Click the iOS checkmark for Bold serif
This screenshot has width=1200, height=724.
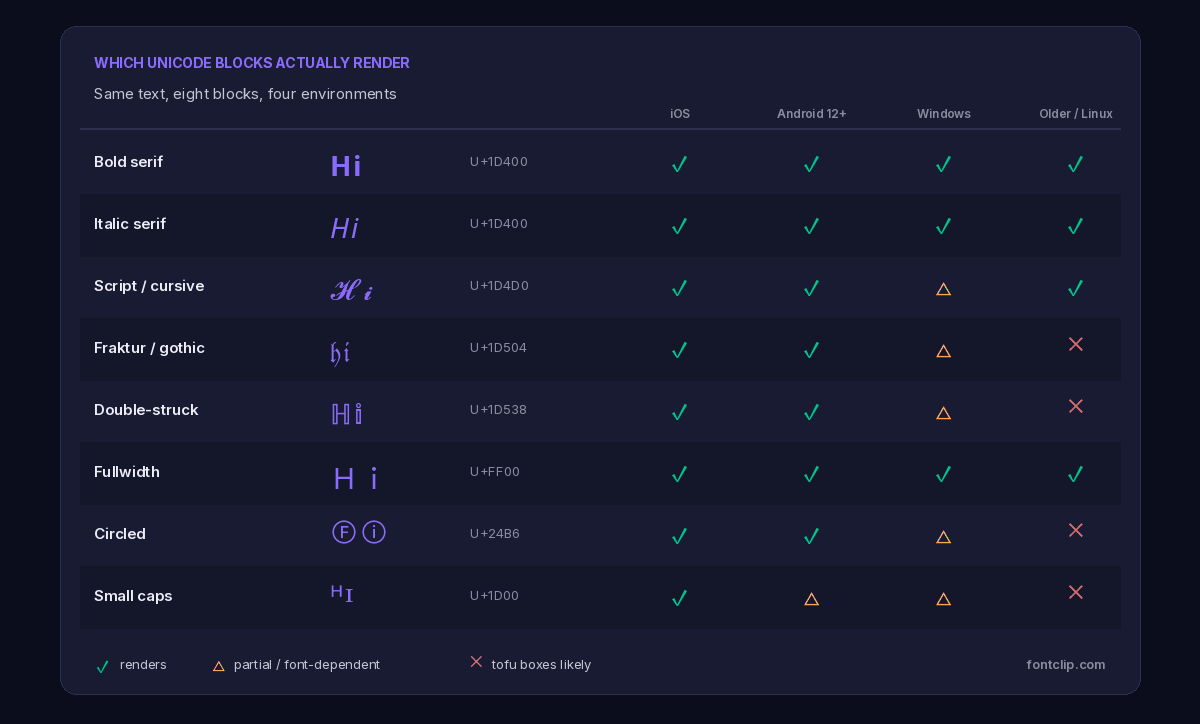[x=679, y=164]
